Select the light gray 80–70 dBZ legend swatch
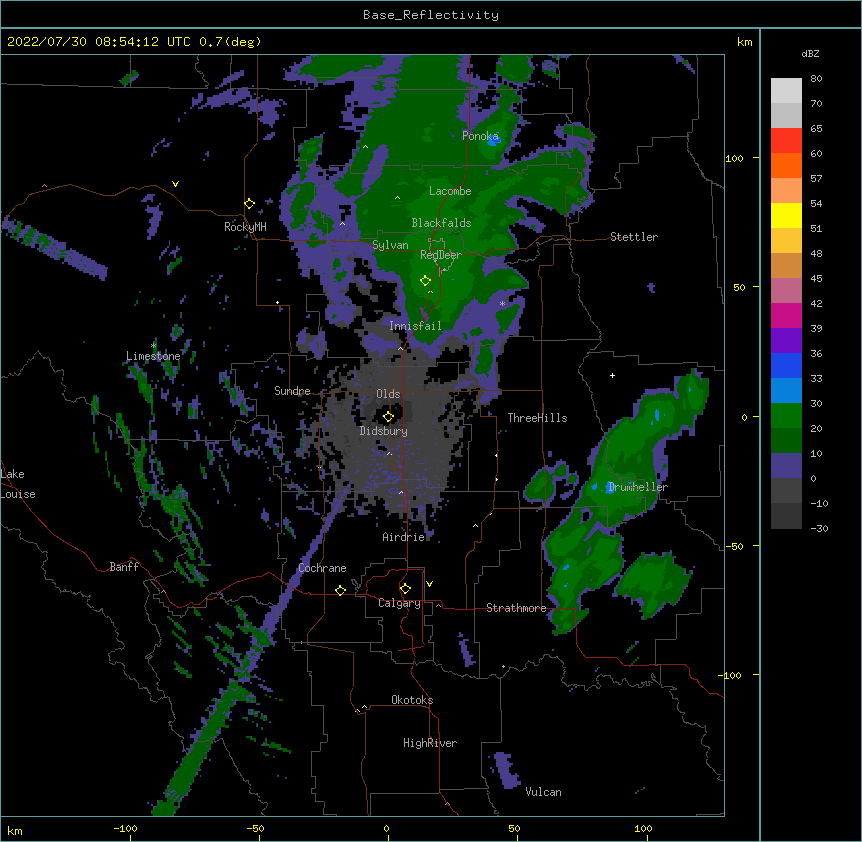Screen dimensions: 862x842 click(786, 91)
